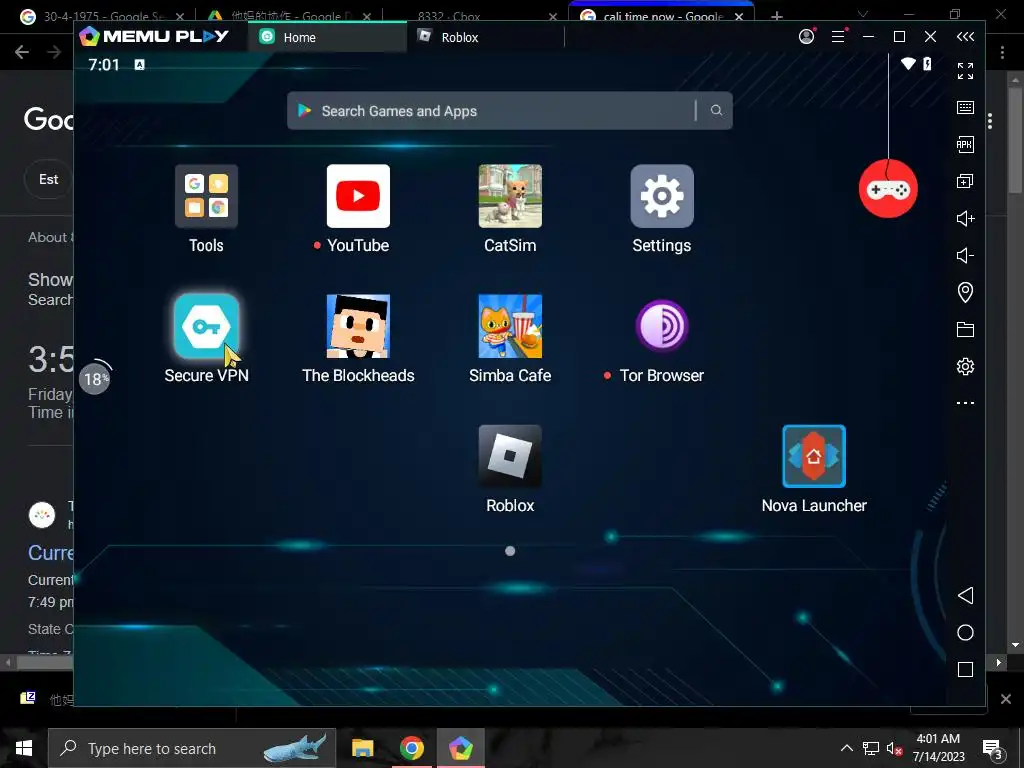Viewport: 1024px width, 768px height.
Task: Open File Explorer from taskbar
Action: (x=362, y=748)
